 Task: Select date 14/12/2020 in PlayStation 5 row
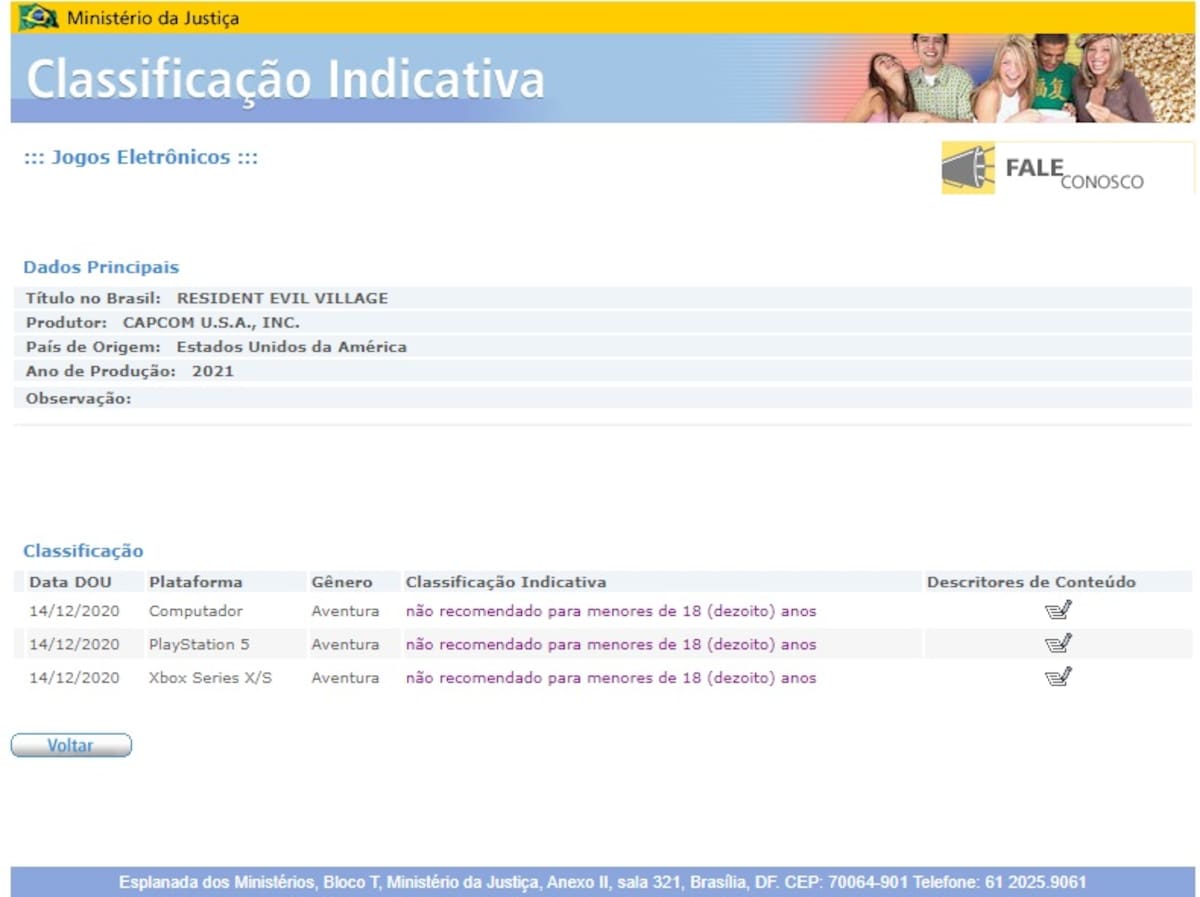point(74,644)
